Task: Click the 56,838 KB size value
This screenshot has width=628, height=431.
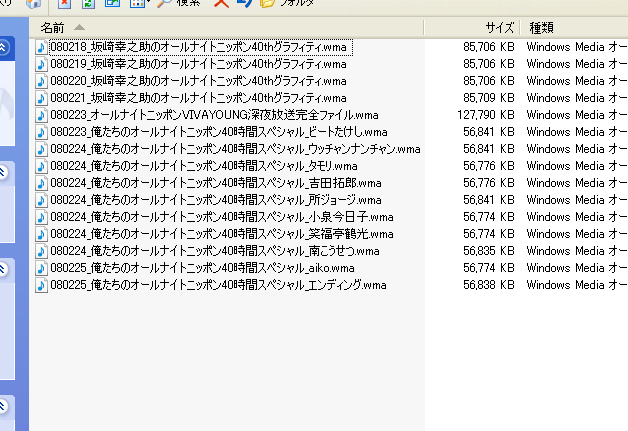Action: (489, 286)
